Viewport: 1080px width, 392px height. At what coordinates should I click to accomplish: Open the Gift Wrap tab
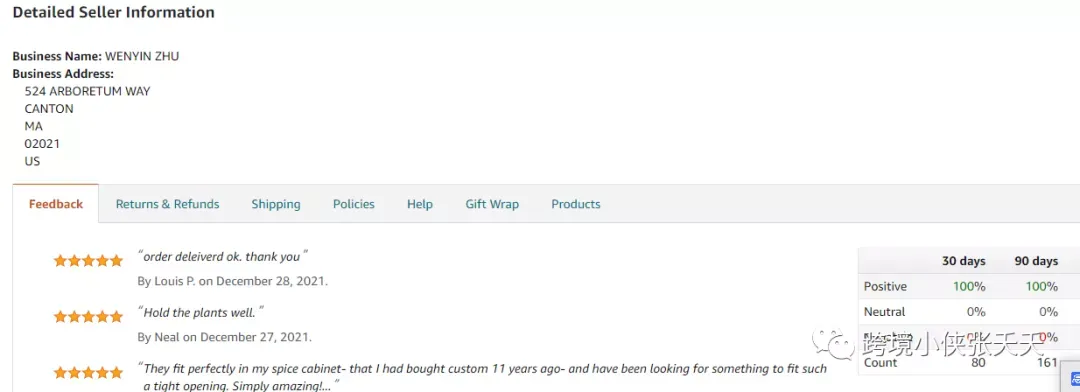tap(492, 204)
